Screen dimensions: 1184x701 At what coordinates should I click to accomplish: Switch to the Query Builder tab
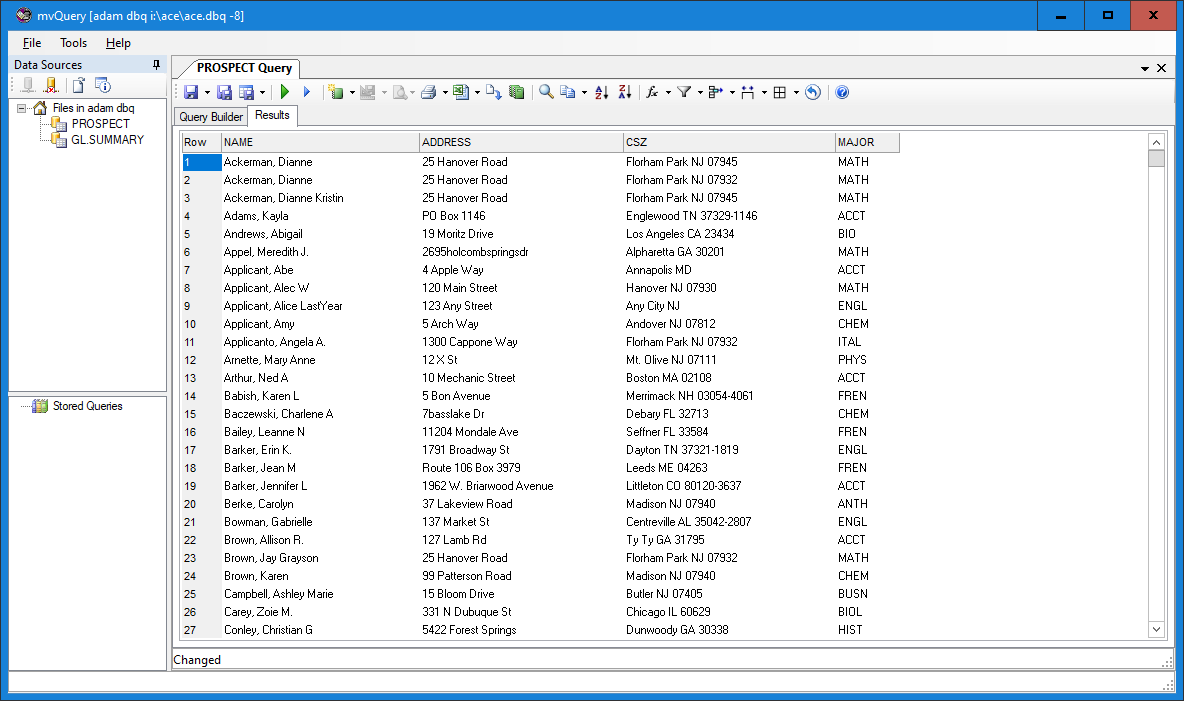point(210,117)
